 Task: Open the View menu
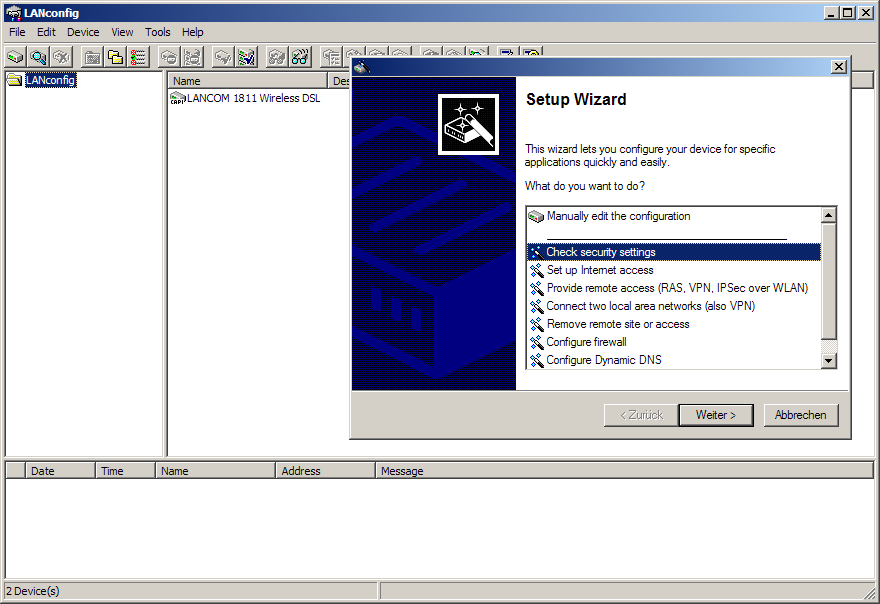(x=122, y=32)
